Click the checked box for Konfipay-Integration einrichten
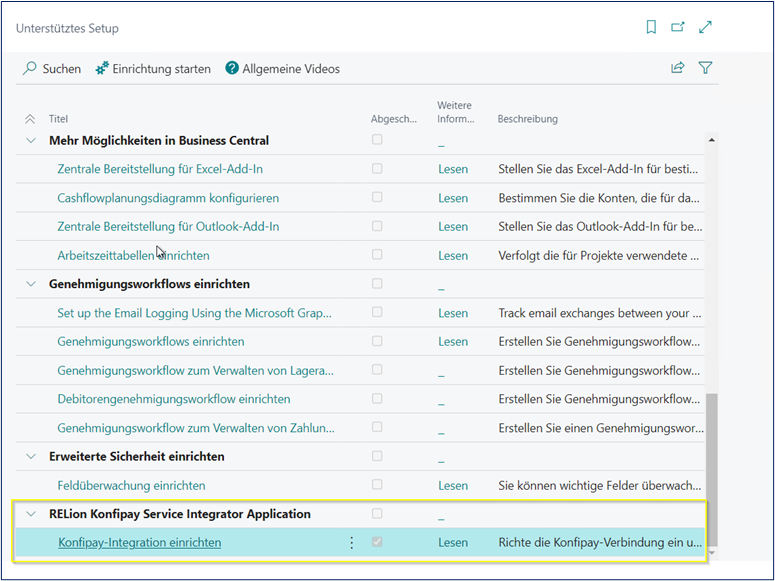 [x=377, y=543]
